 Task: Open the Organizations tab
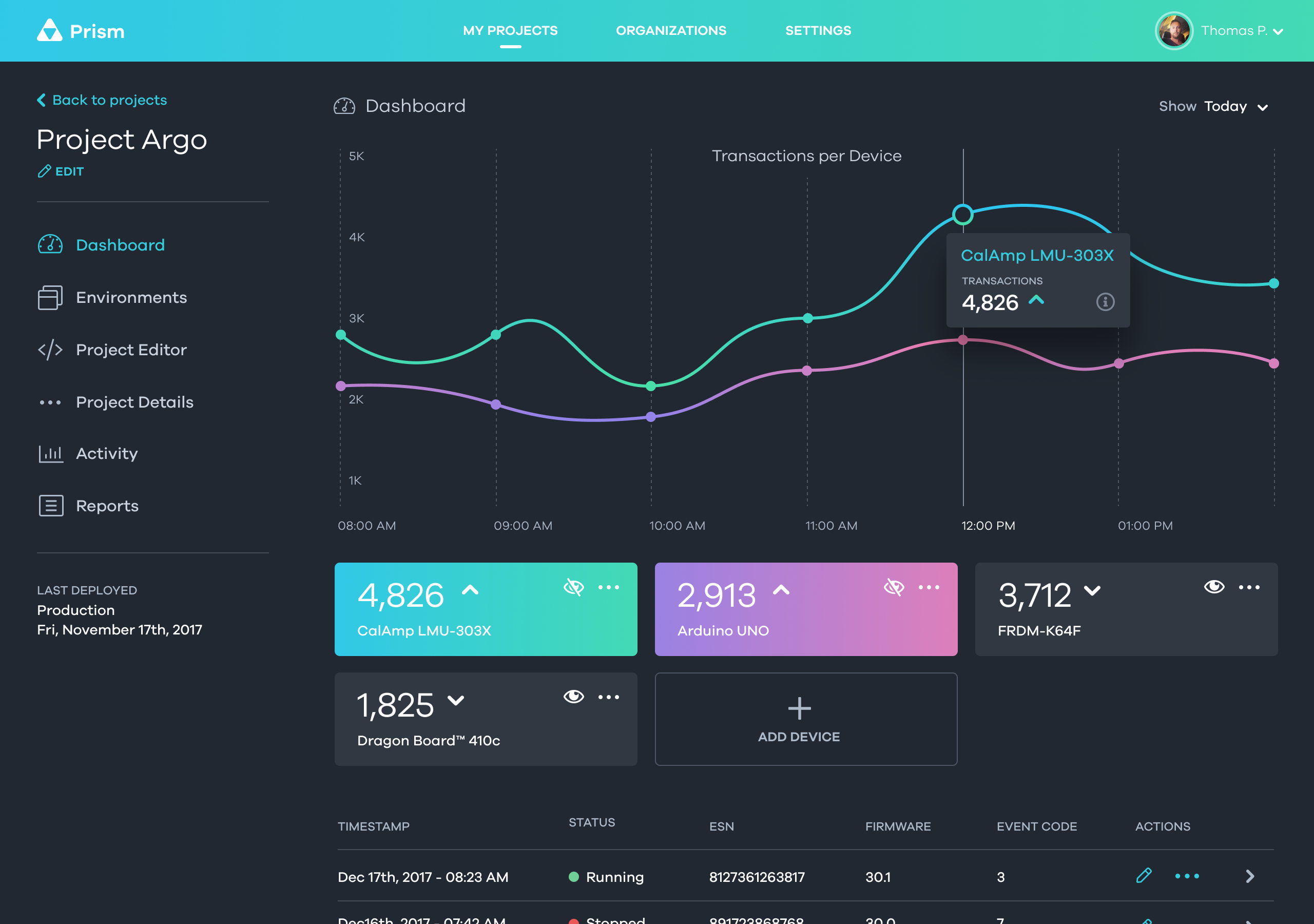click(x=671, y=30)
